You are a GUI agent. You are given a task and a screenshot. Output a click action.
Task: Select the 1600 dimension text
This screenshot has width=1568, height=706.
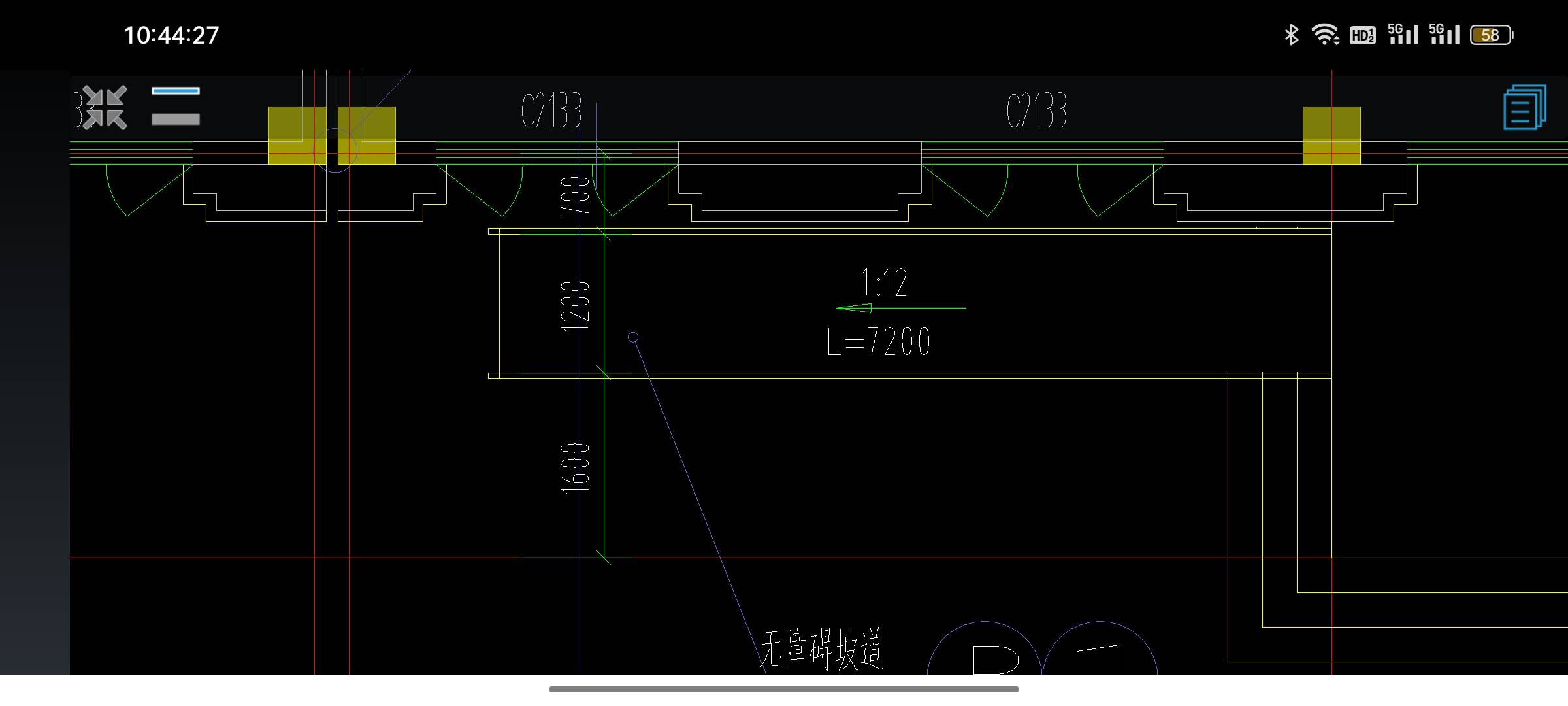(576, 468)
